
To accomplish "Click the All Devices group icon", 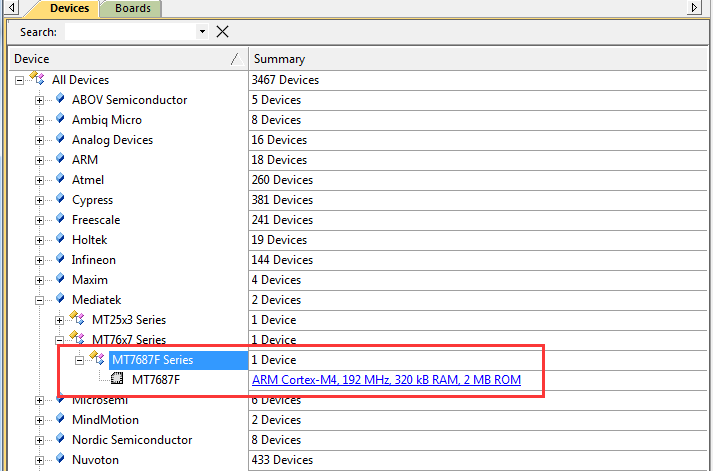I will tap(37, 78).
